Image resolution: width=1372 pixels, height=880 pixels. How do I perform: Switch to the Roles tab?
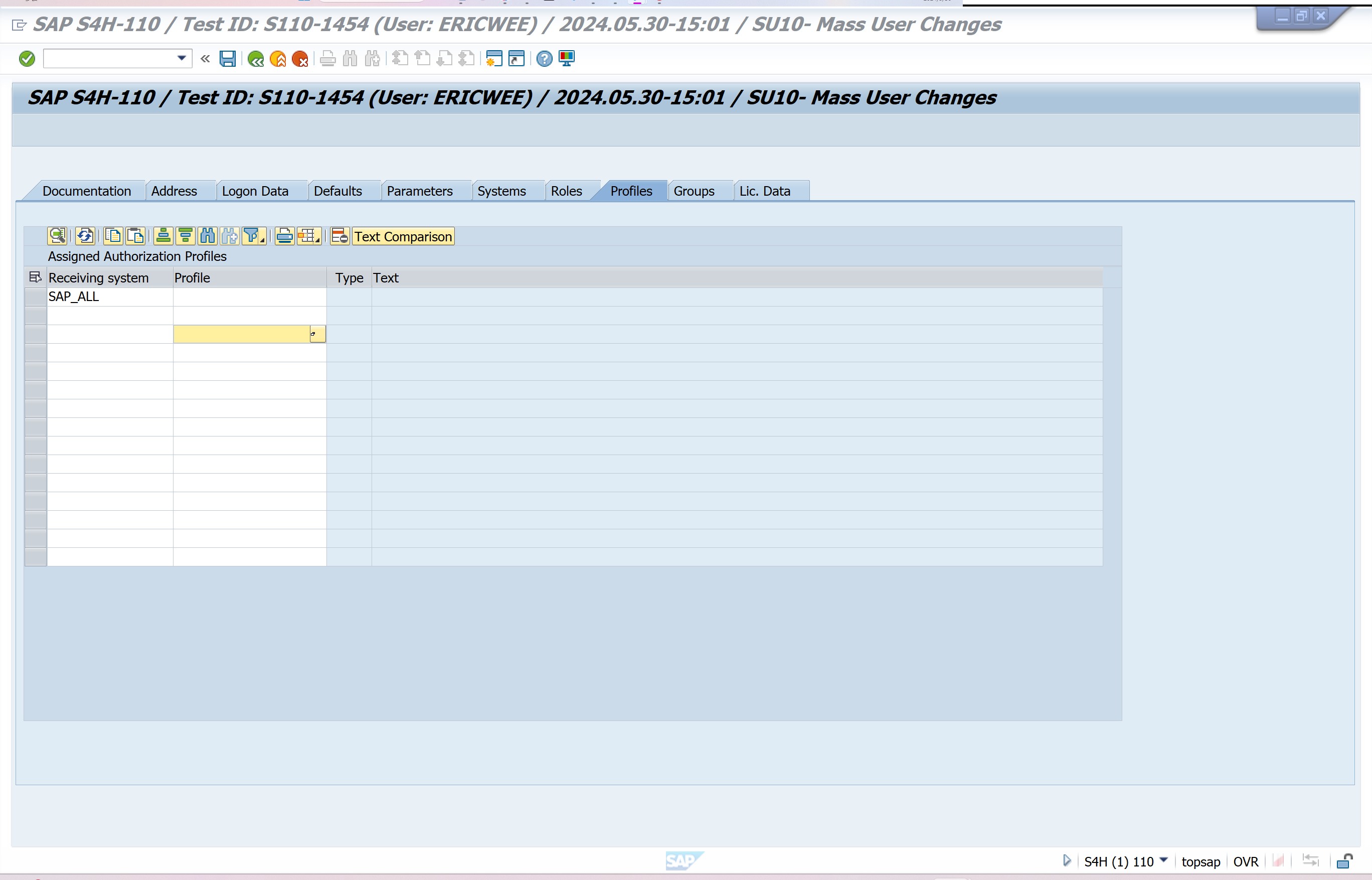coord(566,191)
